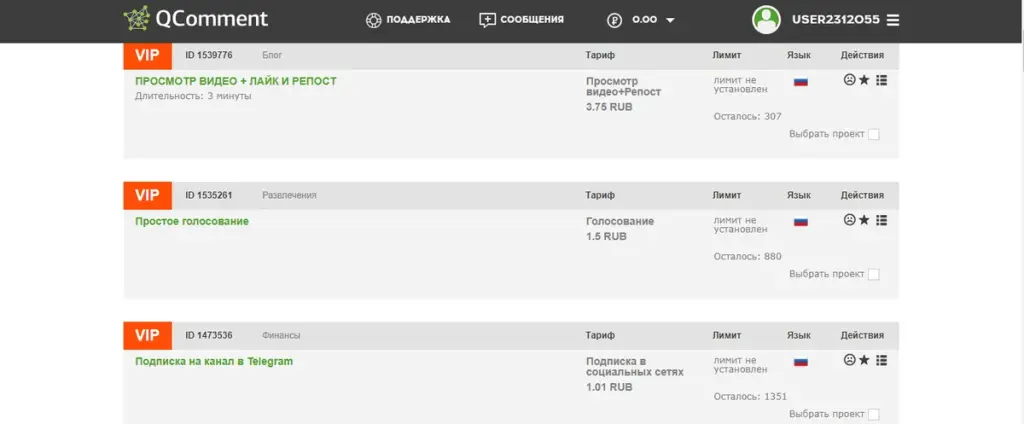This screenshot has height=424, width=1024.
Task: Click the QComment logo
Action: pos(196,19)
